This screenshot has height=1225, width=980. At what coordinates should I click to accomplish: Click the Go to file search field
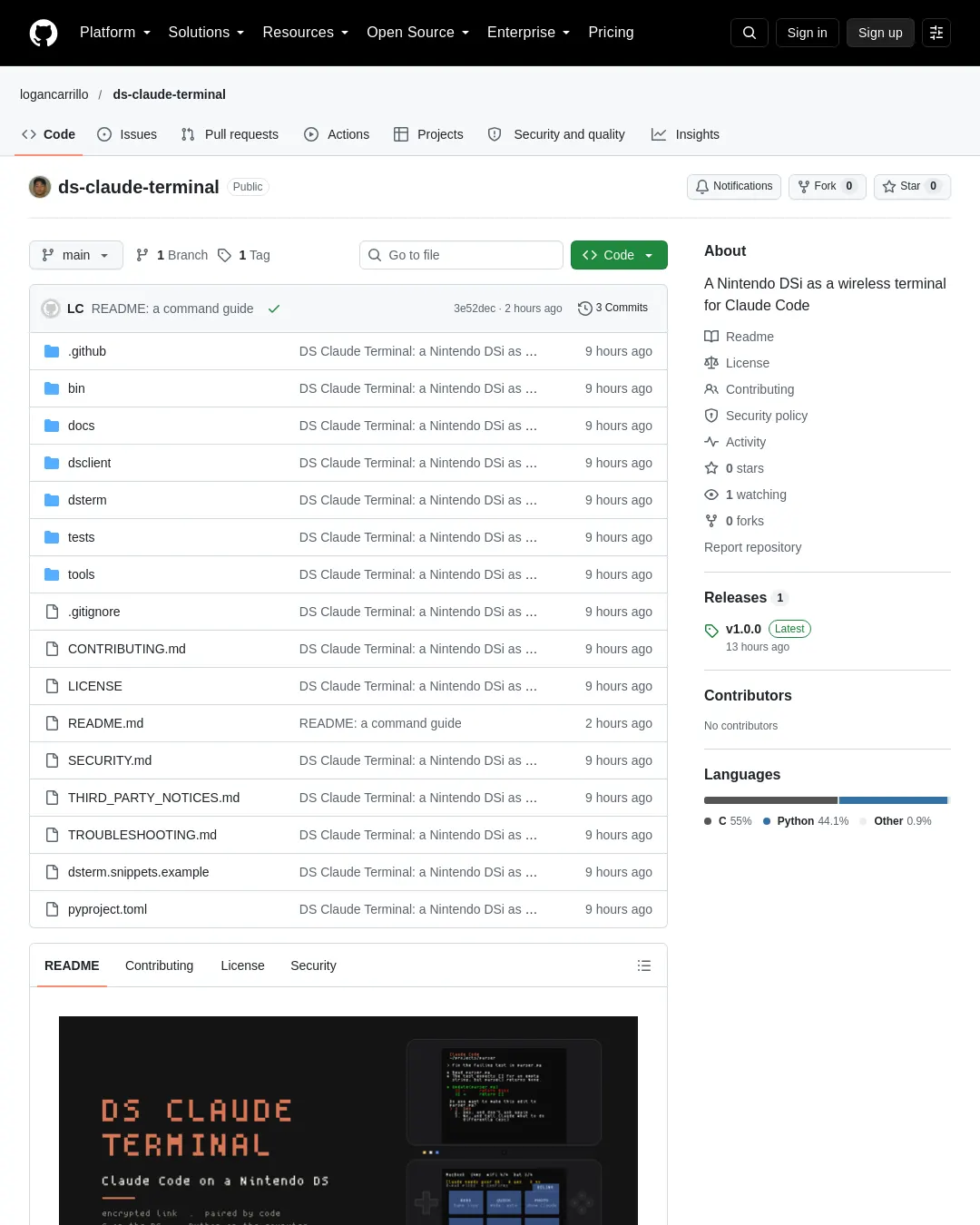pos(461,255)
